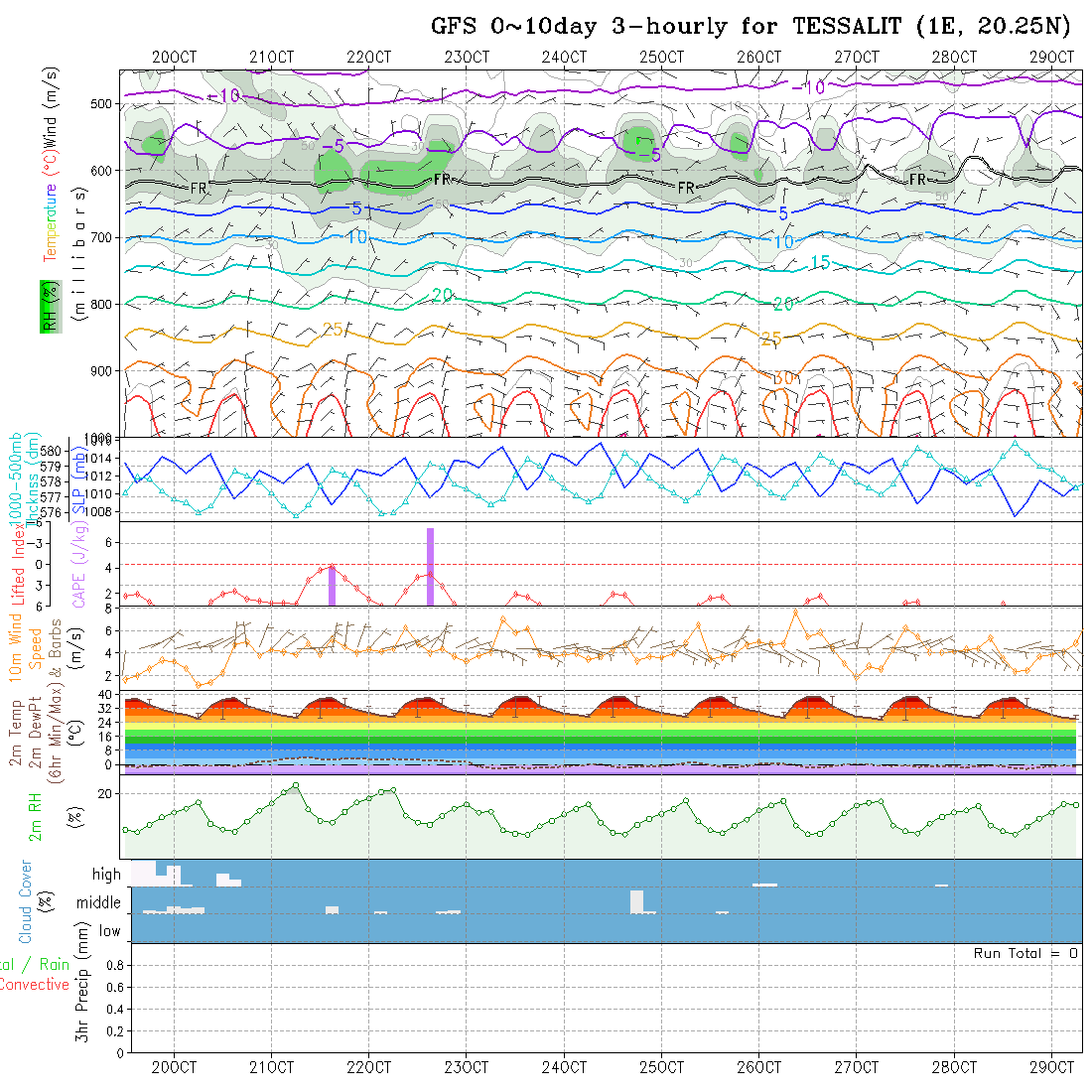Click the tallest purple CAPE bar

pos(430,566)
